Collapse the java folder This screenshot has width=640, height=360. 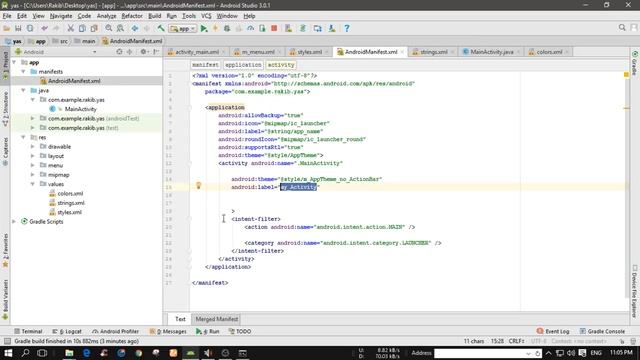coord(24,90)
